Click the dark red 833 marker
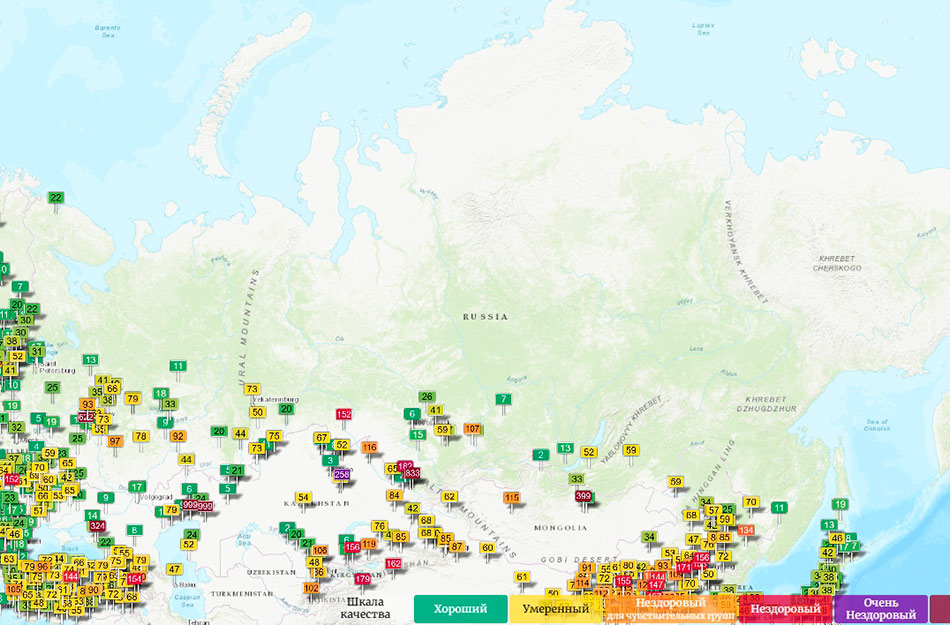Screen dimensions: 950x625 [x=413, y=474]
